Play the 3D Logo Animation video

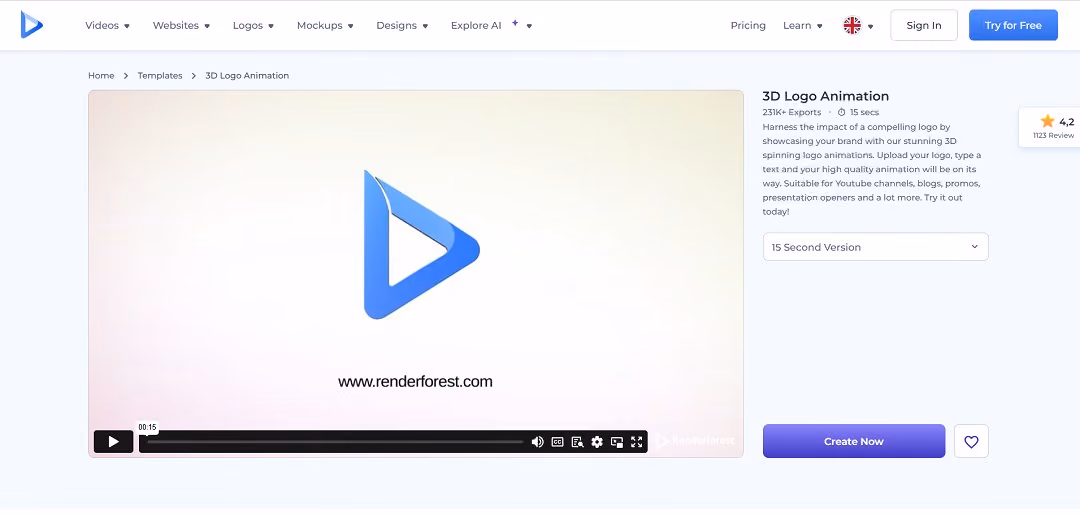coord(114,442)
